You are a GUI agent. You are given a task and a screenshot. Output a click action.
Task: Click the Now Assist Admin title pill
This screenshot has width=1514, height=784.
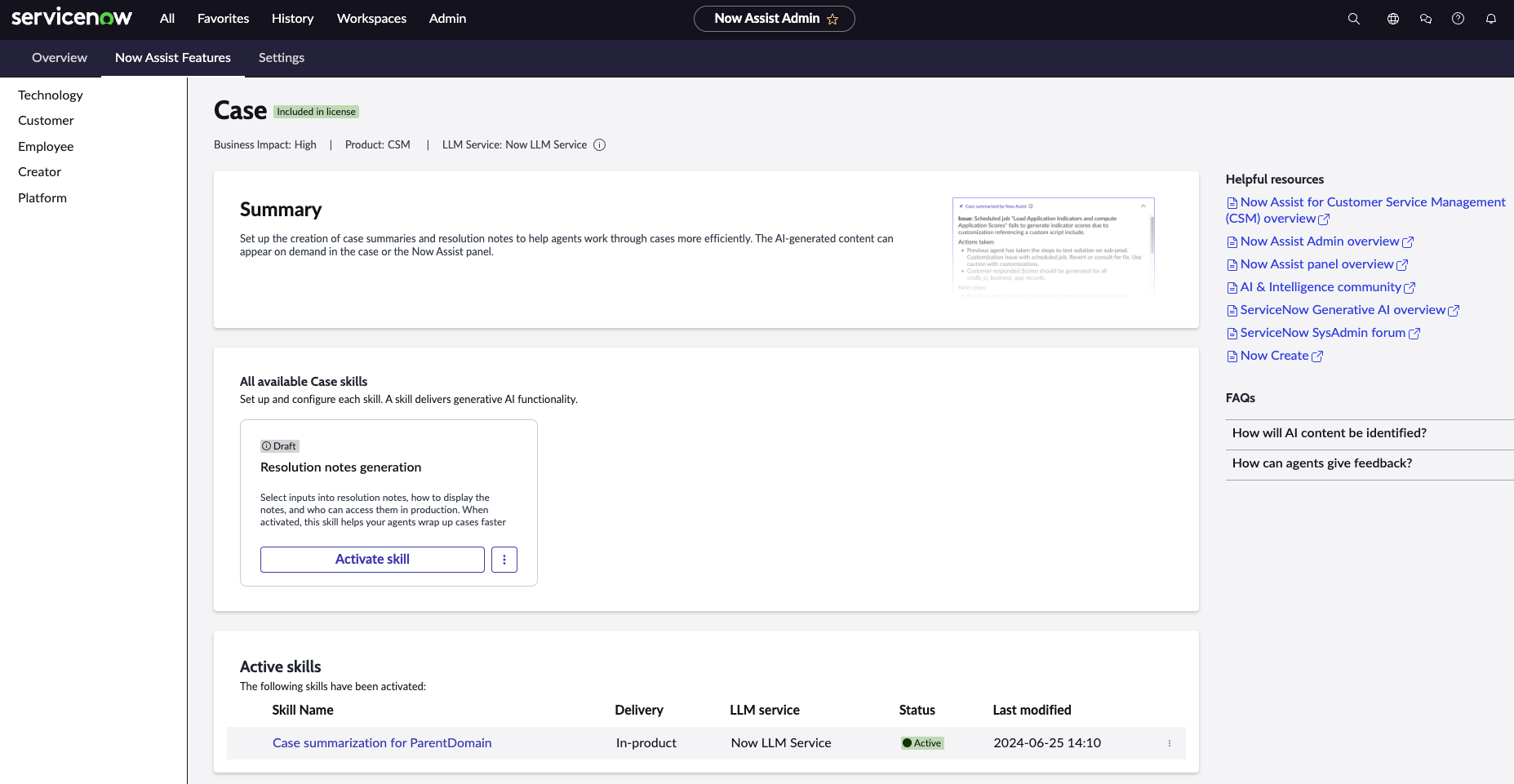click(x=775, y=19)
